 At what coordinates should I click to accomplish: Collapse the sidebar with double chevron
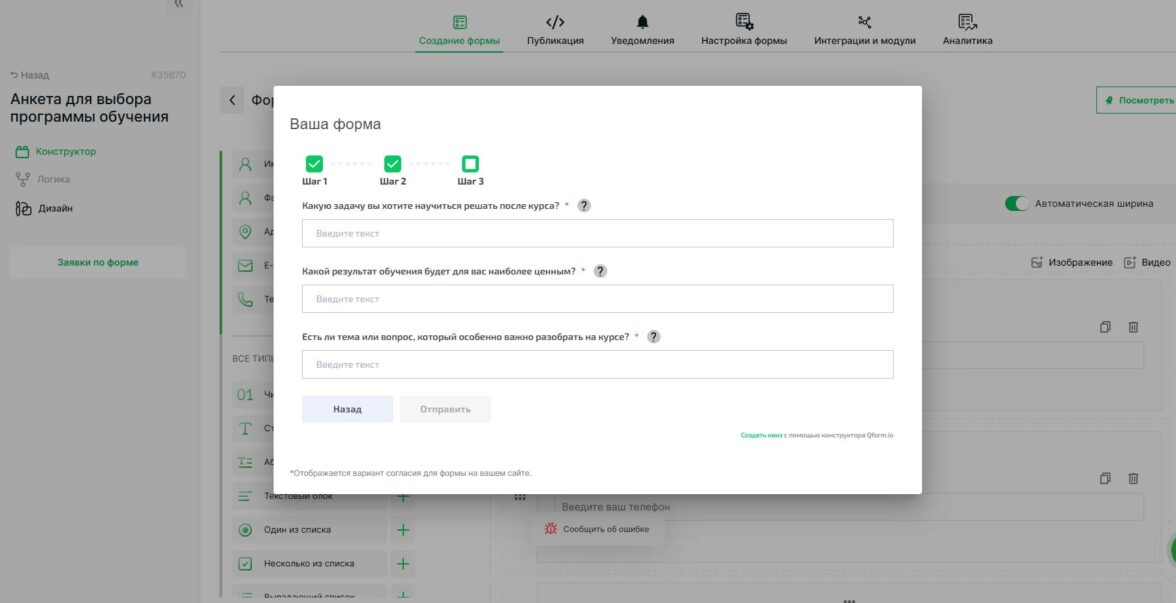pos(178,4)
